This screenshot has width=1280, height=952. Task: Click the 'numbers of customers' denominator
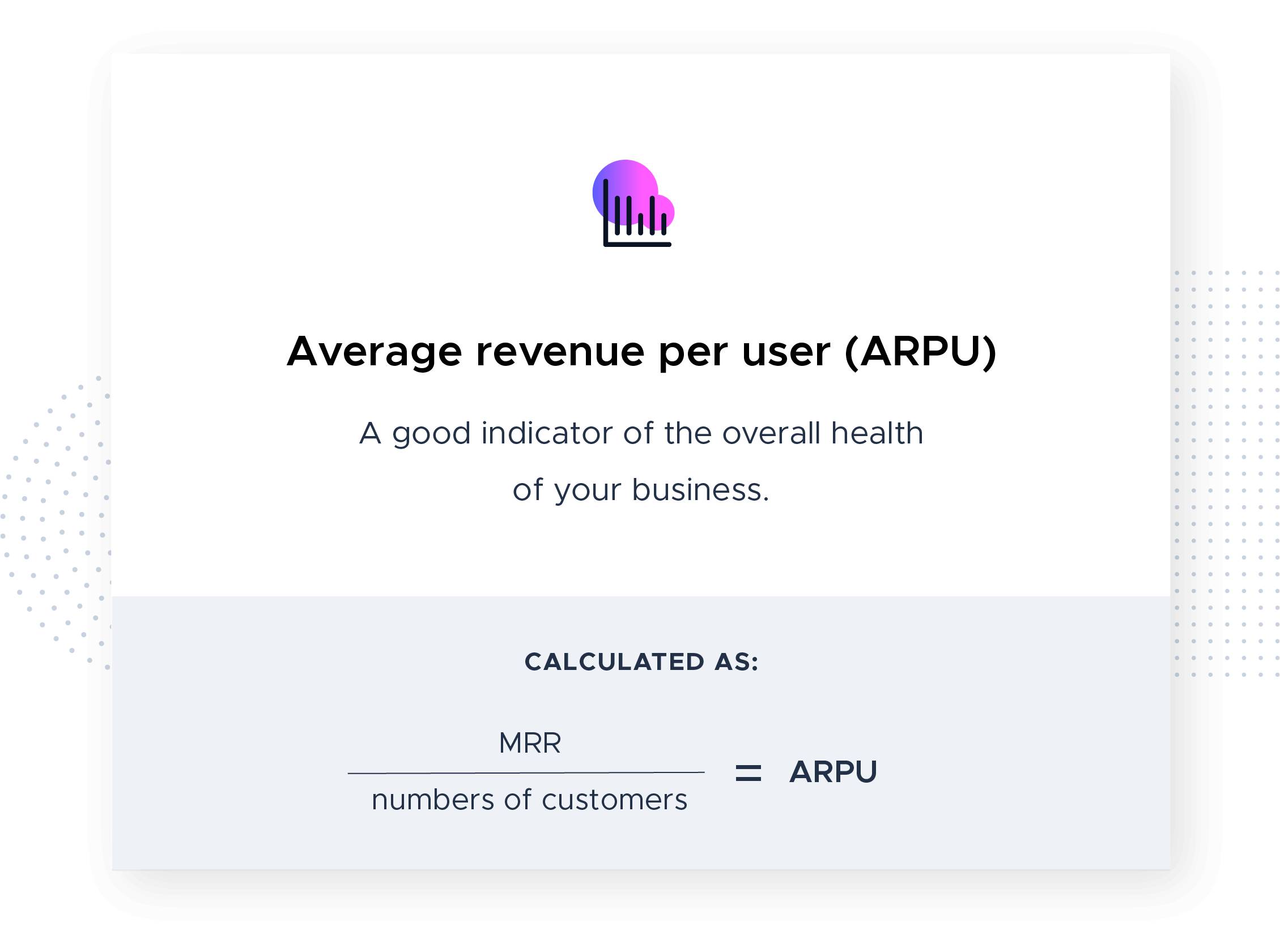pyautogui.click(x=529, y=800)
